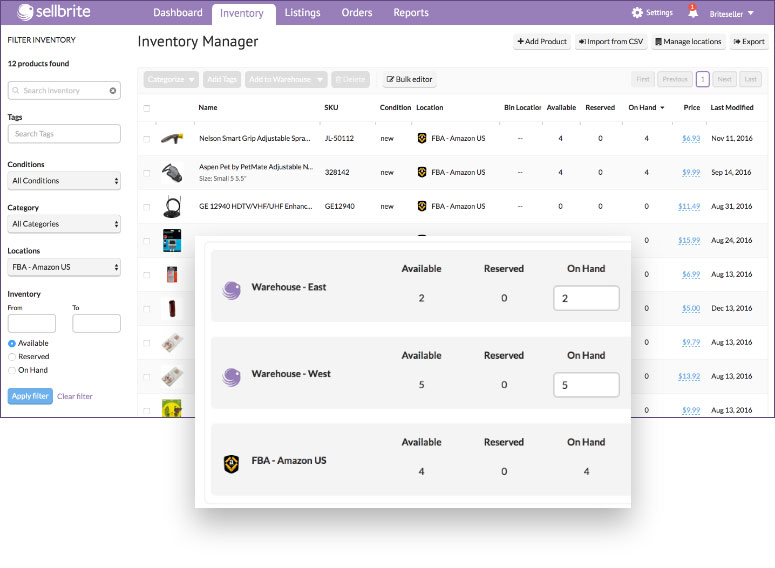The width and height of the screenshot is (775, 568).
Task: Open the Briteseller account menu
Action: pos(732,14)
